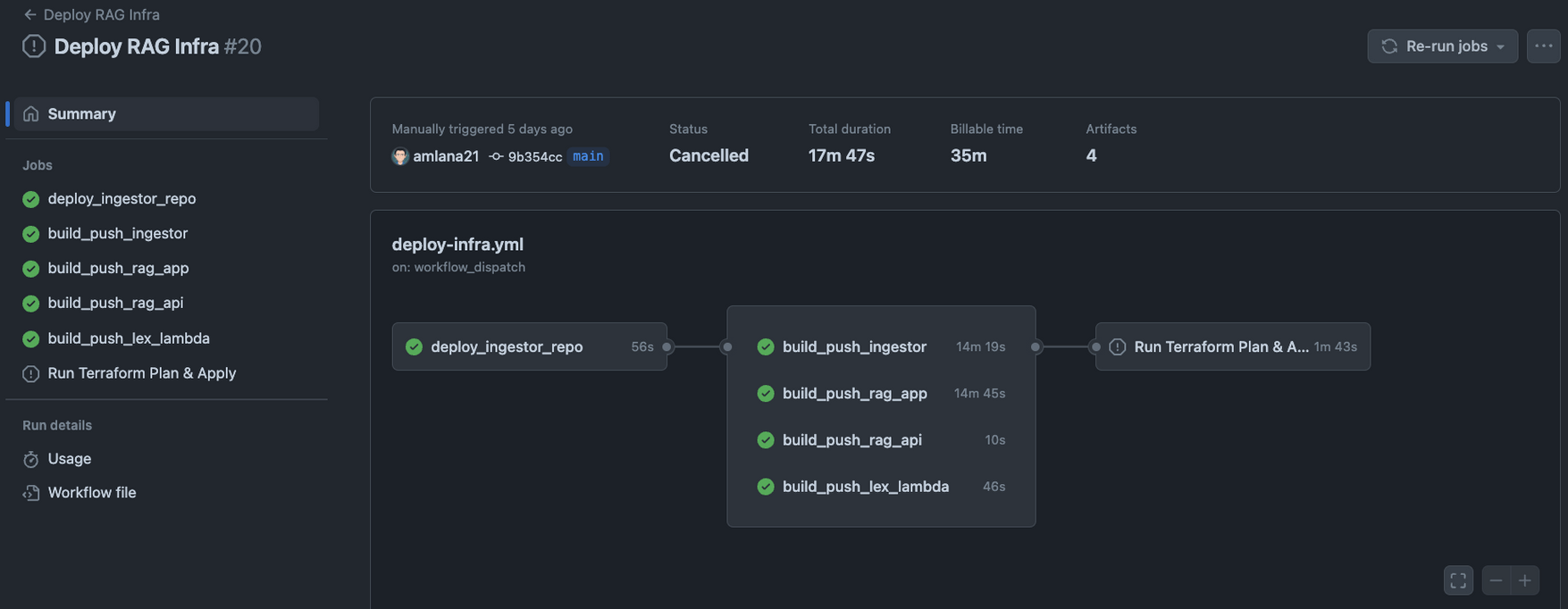The image size is (1568, 609).
Task: Click check icon on graph deploy_ingestor_repo node
Action: coord(414,346)
